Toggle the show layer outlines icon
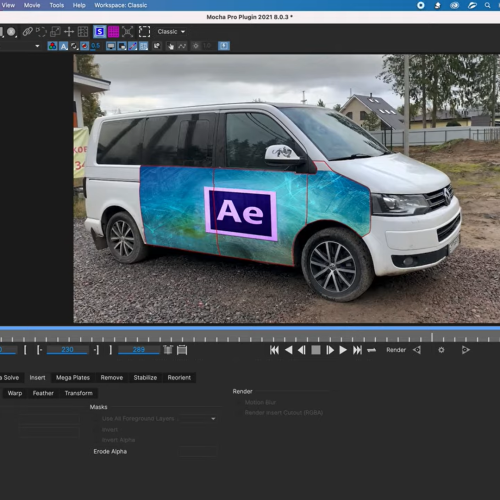This screenshot has height=500, width=500. coord(122,46)
